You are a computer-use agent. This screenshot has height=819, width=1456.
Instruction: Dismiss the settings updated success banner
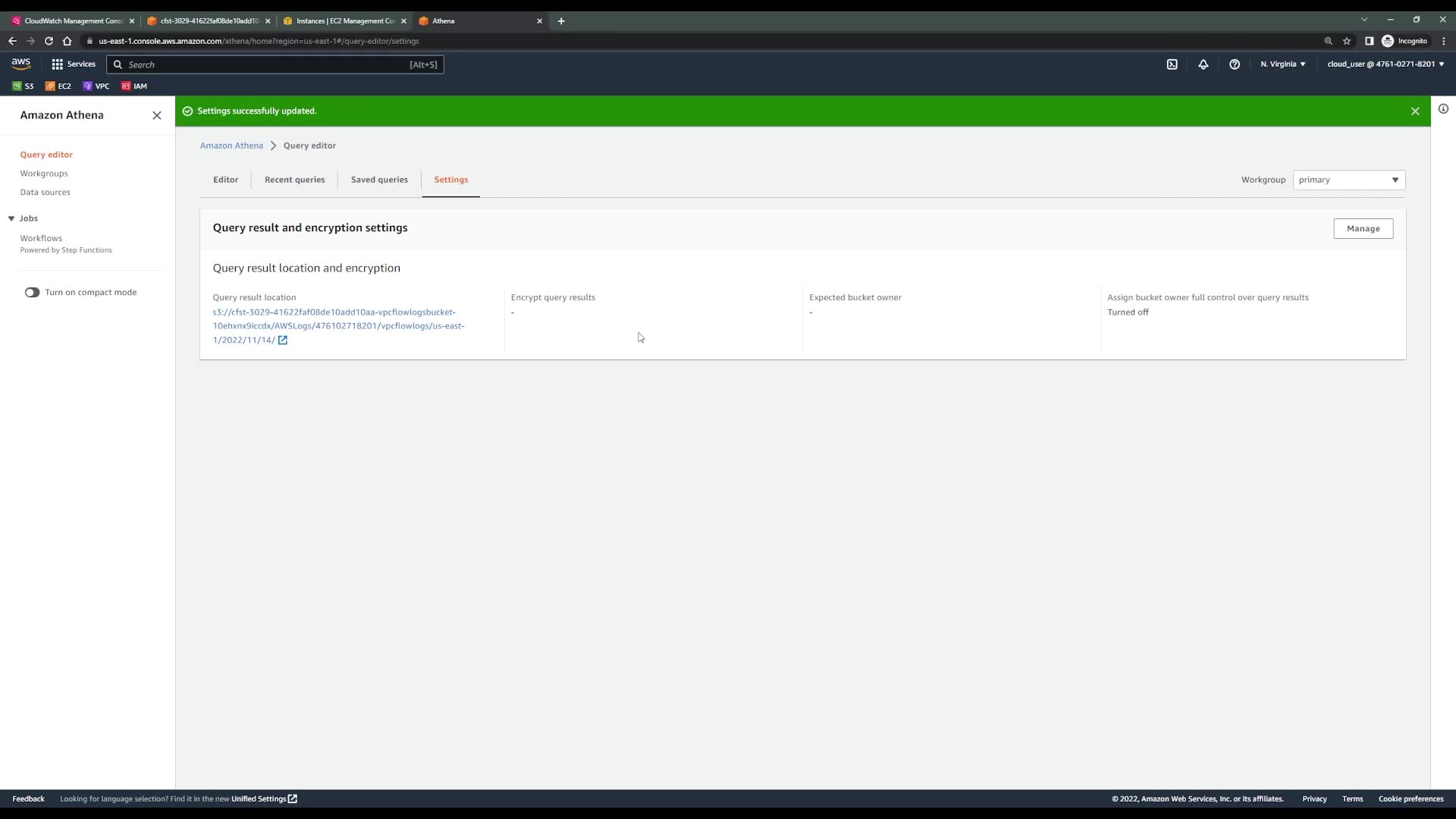1414,111
